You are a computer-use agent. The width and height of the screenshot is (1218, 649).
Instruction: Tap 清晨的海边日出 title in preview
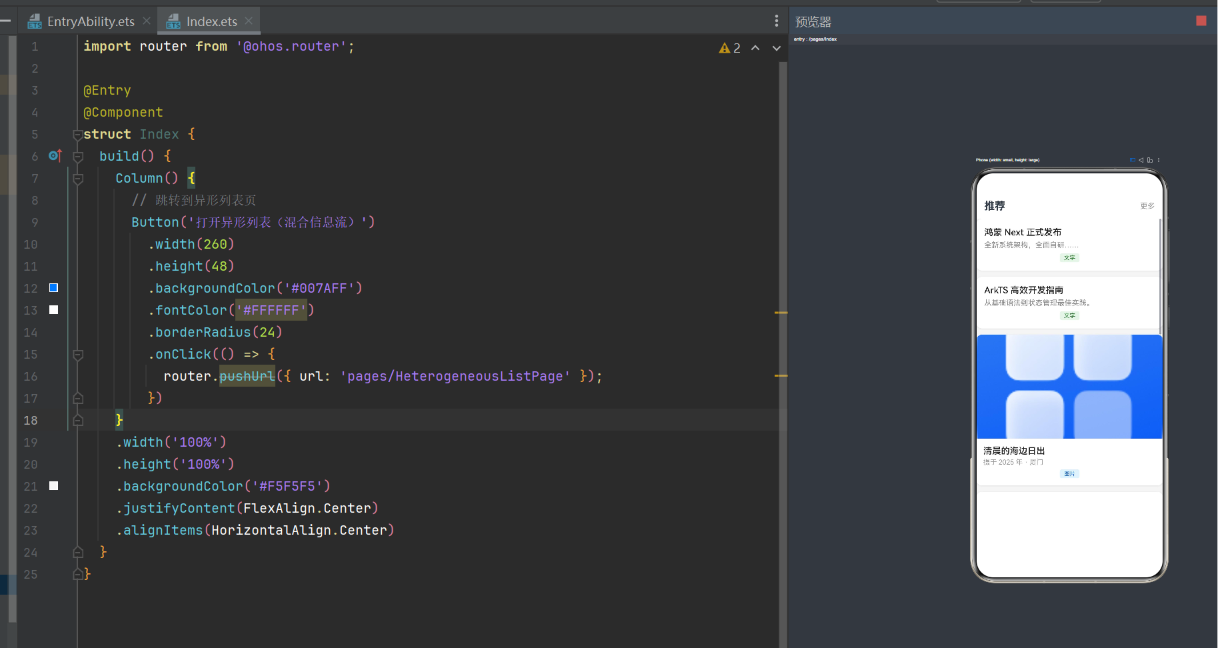coord(1014,451)
